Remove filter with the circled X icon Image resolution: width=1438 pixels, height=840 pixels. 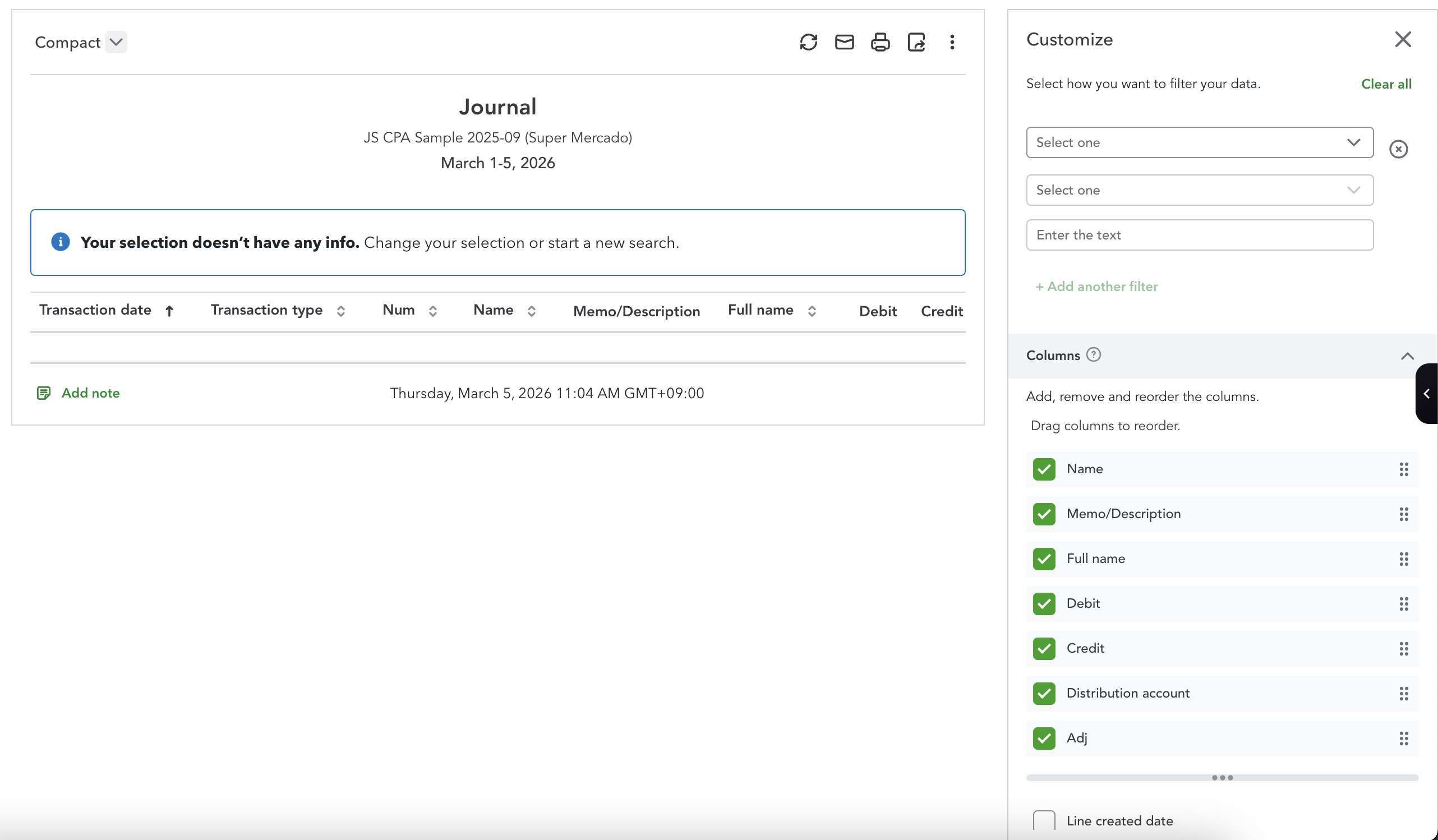[x=1398, y=149]
